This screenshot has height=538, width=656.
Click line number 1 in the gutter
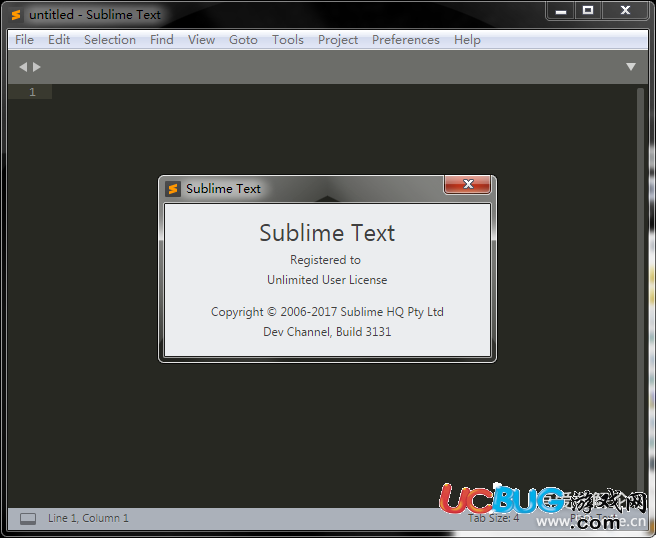pyautogui.click(x=32, y=92)
